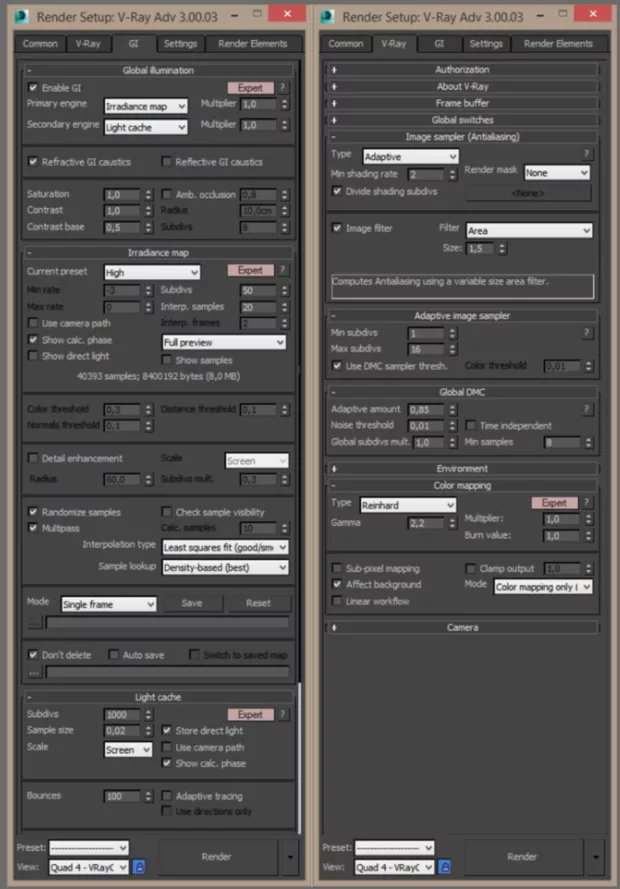The image size is (620, 889).
Task: Disable the Enable GI checkbox
Action: point(33,88)
